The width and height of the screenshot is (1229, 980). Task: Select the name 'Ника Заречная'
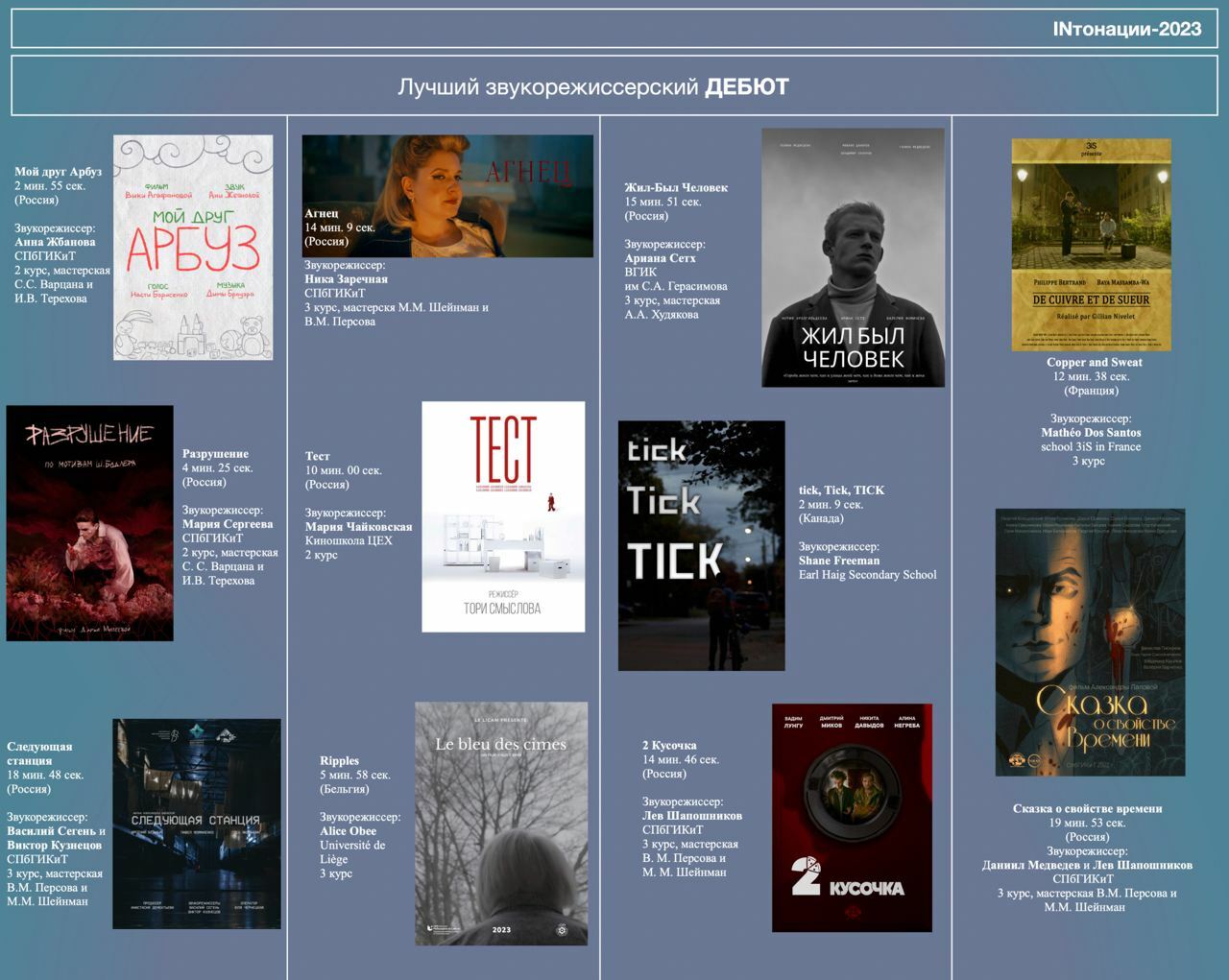(x=346, y=279)
